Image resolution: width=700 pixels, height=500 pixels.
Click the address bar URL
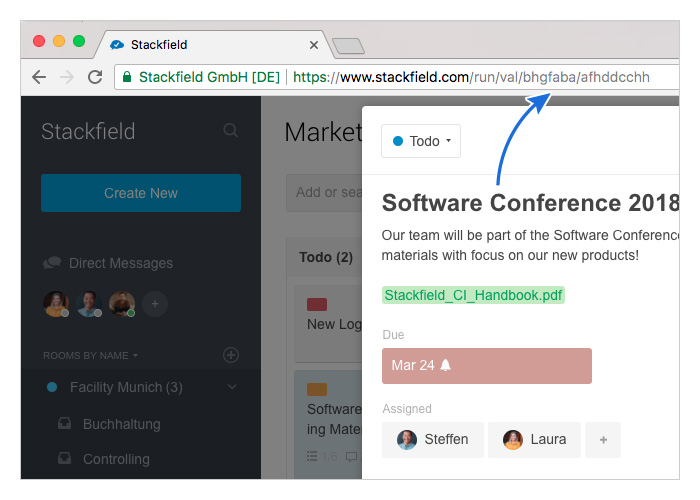471,77
